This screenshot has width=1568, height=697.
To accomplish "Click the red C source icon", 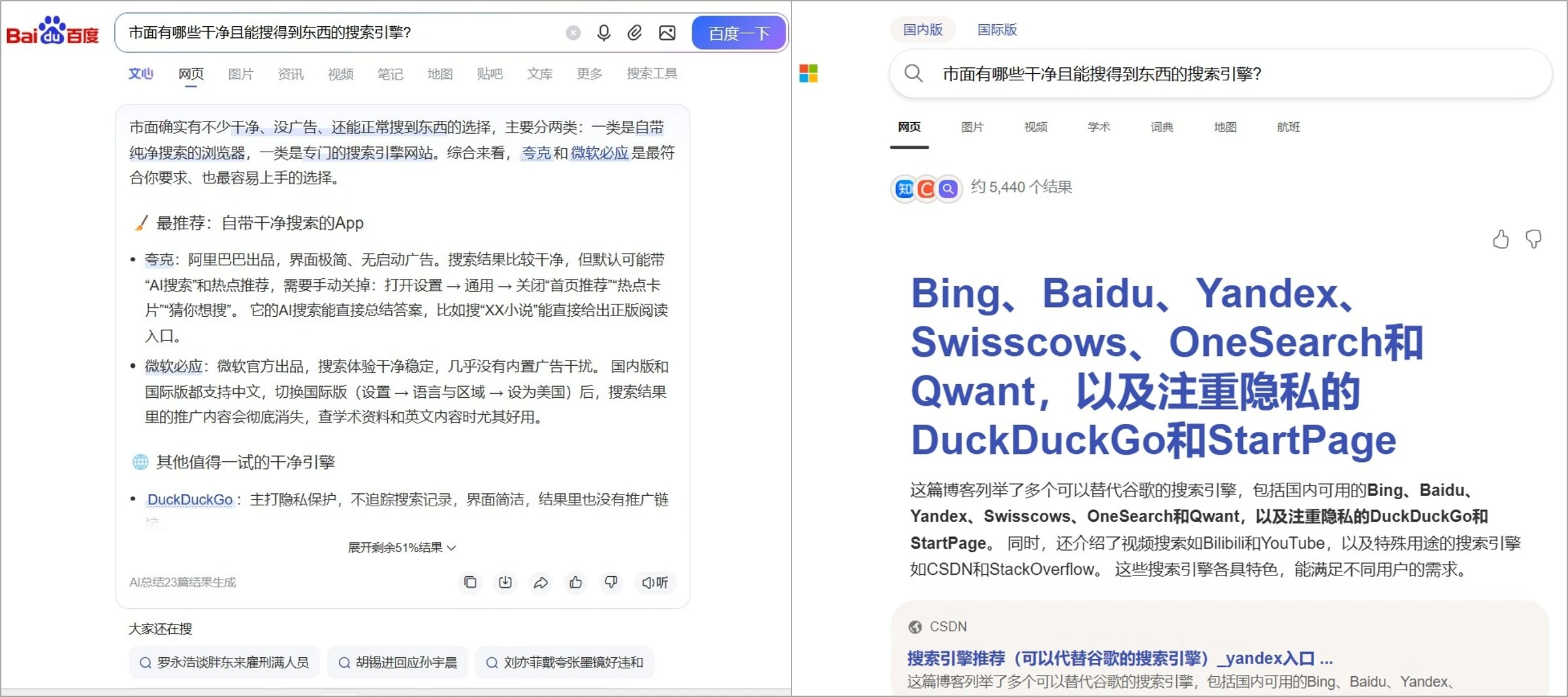I will pyautogui.click(x=926, y=189).
